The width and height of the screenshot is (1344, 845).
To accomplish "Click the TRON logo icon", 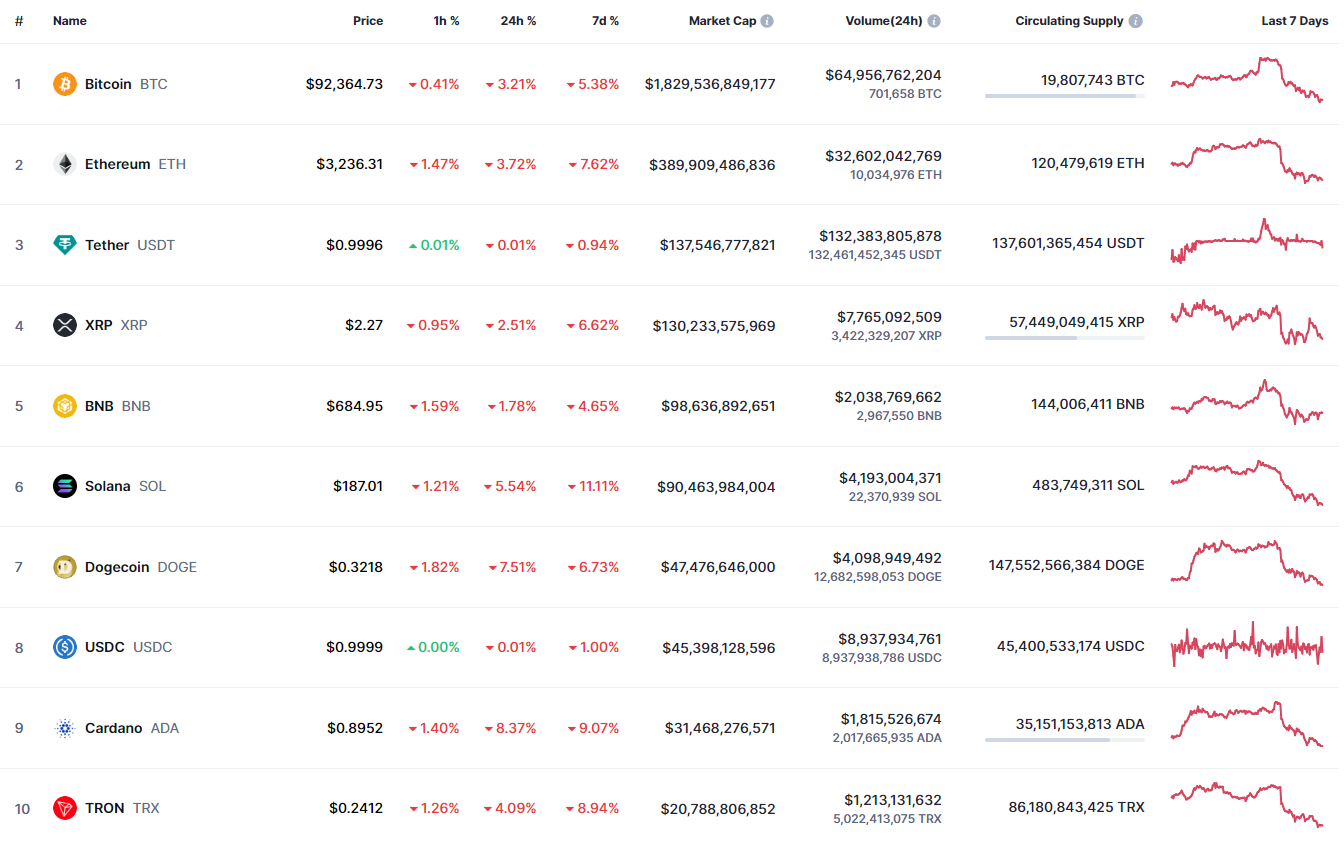I will click(x=65, y=808).
